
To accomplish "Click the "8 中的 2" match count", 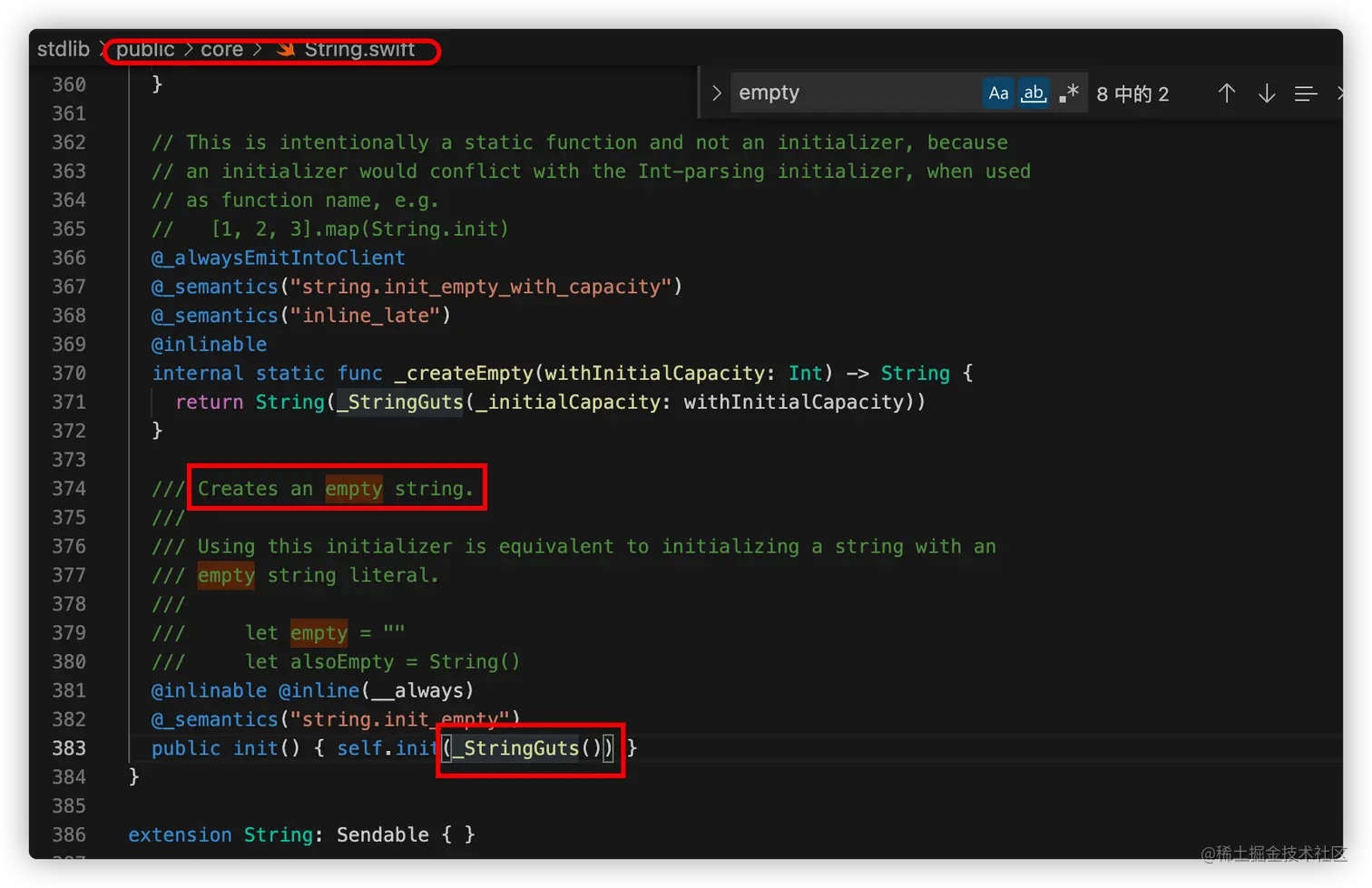I will 1132,93.
